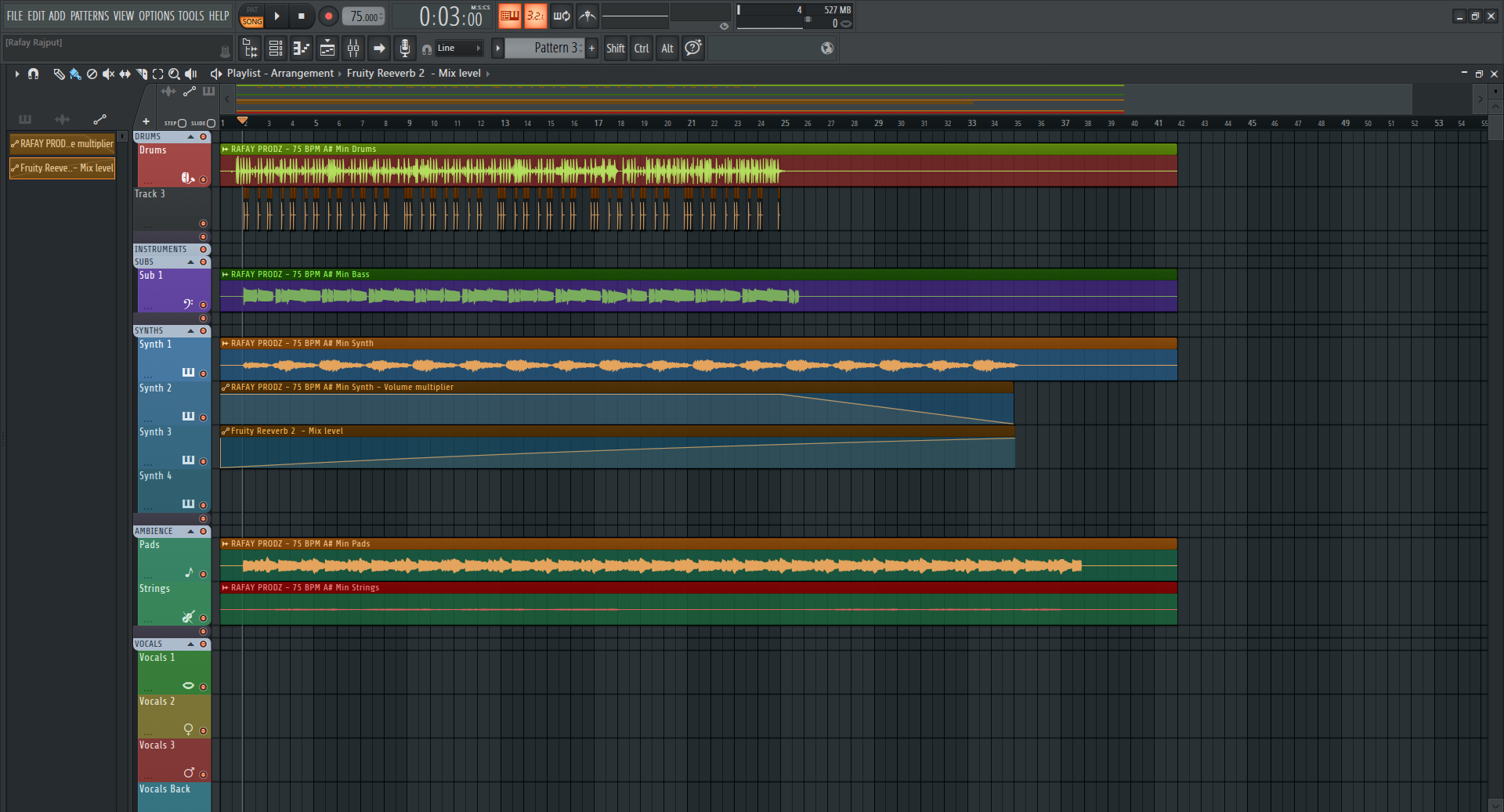Collapse the DRUMS track group
Image resolution: width=1504 pixels, height=812 pixels.
(x=190, y=137)
